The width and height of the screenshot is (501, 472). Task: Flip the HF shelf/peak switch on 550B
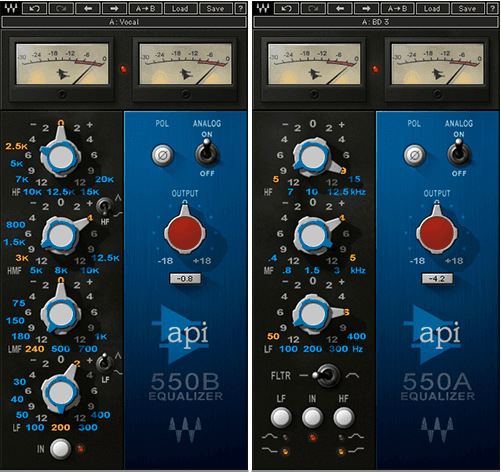pyautogui.click(x=105, y=207)
